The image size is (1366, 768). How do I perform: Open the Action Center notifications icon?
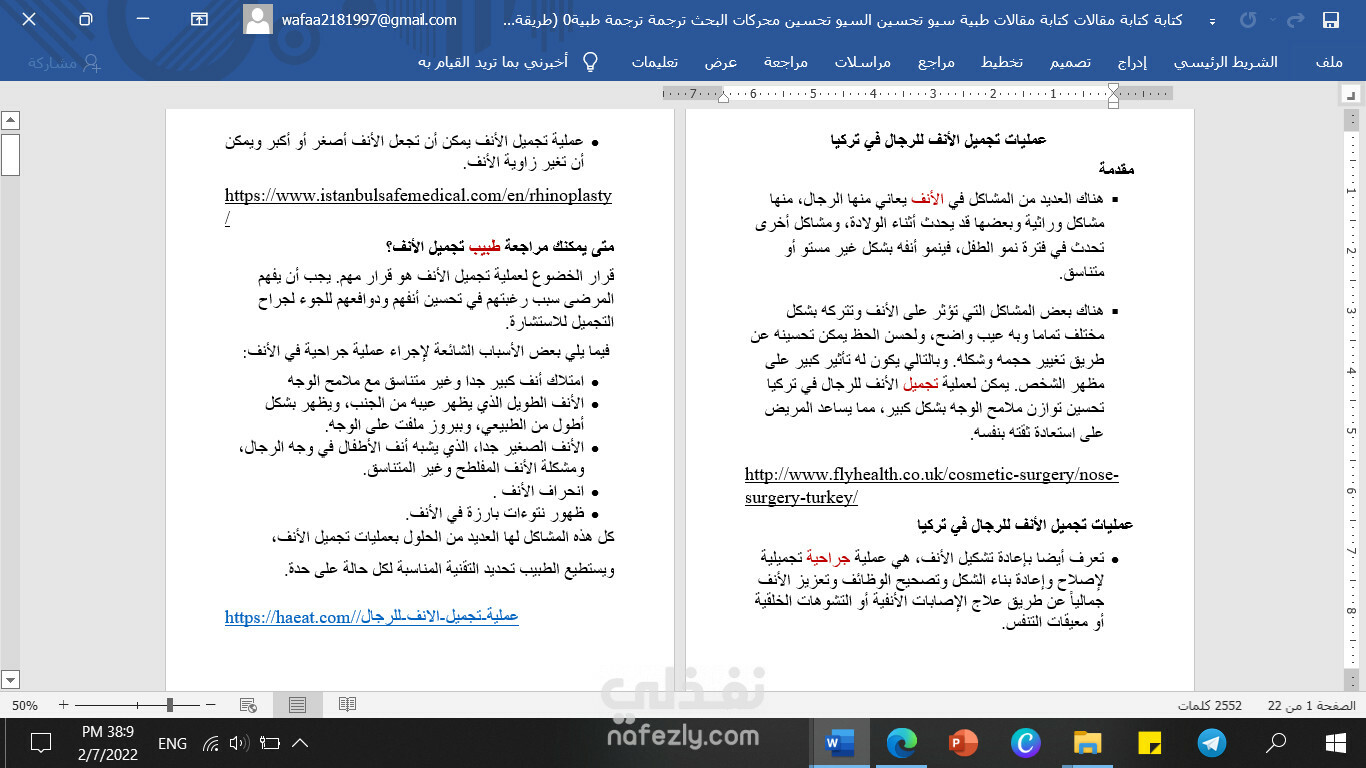pyautogui.click(x=41, y=743)
